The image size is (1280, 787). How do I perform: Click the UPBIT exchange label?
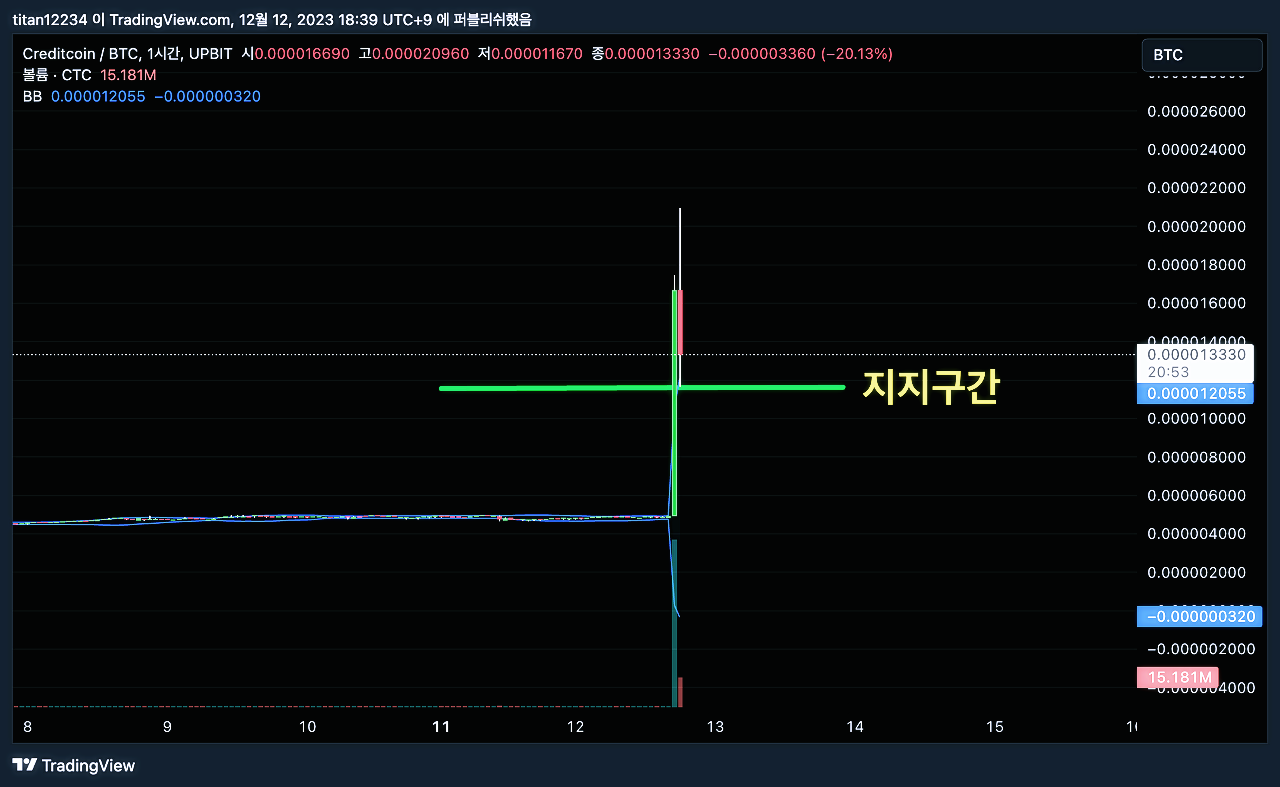coord(211,54)
